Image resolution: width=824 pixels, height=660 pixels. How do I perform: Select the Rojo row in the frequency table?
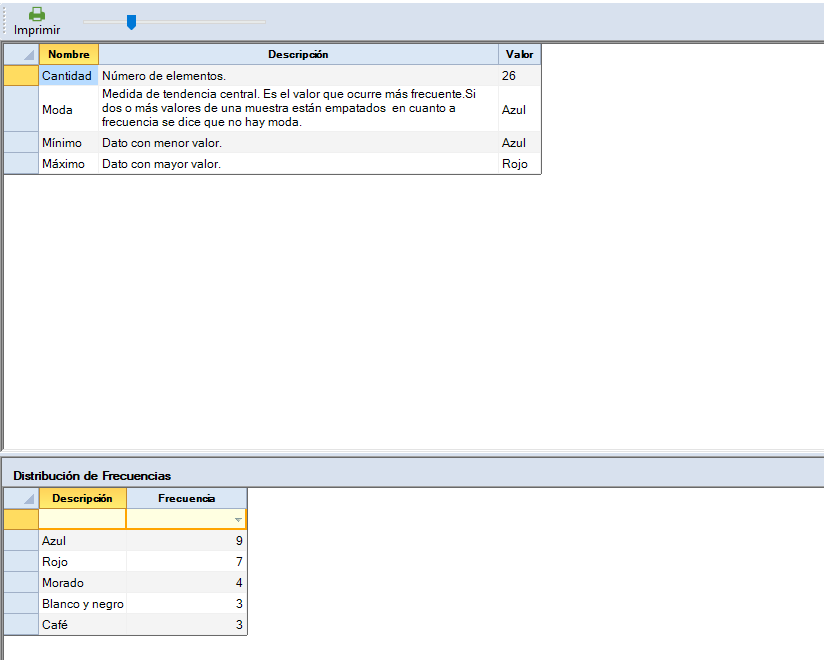(x=82, y=562)
